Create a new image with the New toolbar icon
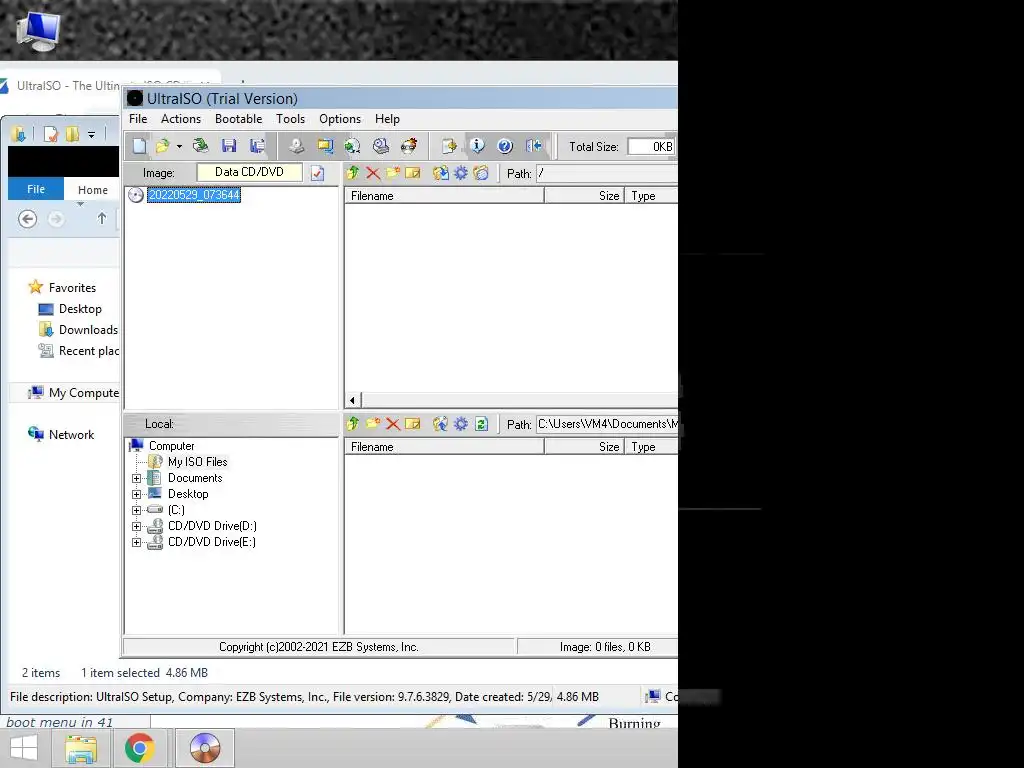The width and height of the screenshot is (1024, 768). (140, 146)
